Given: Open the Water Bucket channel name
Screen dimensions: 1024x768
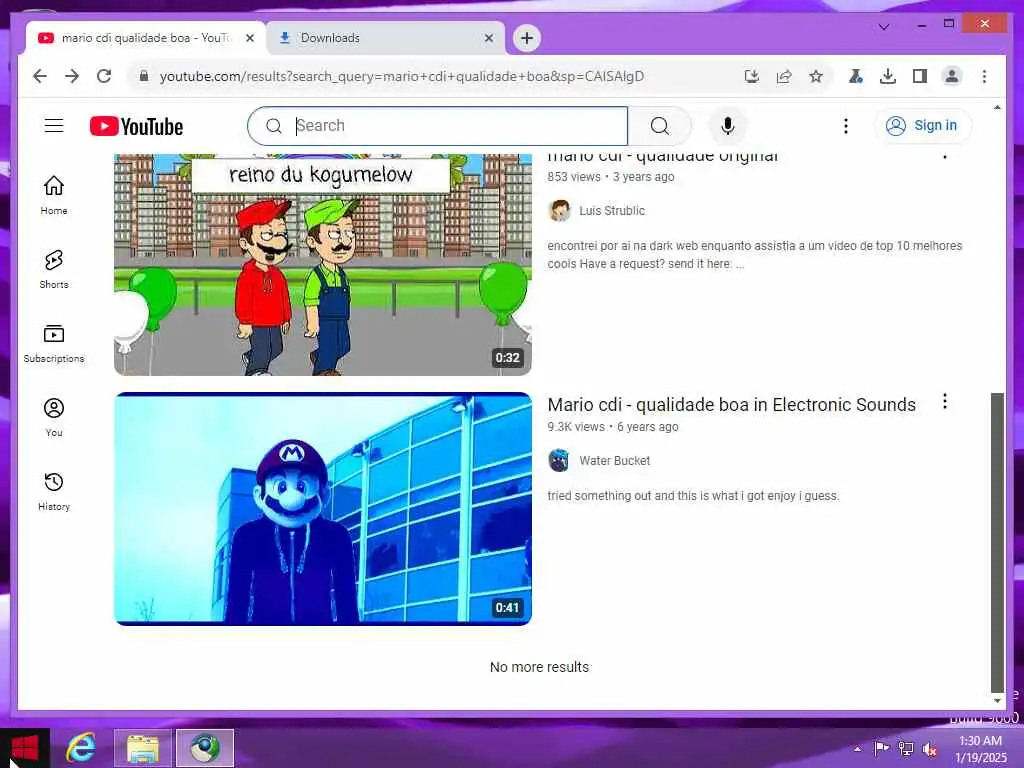Looking at the screenshot, I should coord(614,461).
